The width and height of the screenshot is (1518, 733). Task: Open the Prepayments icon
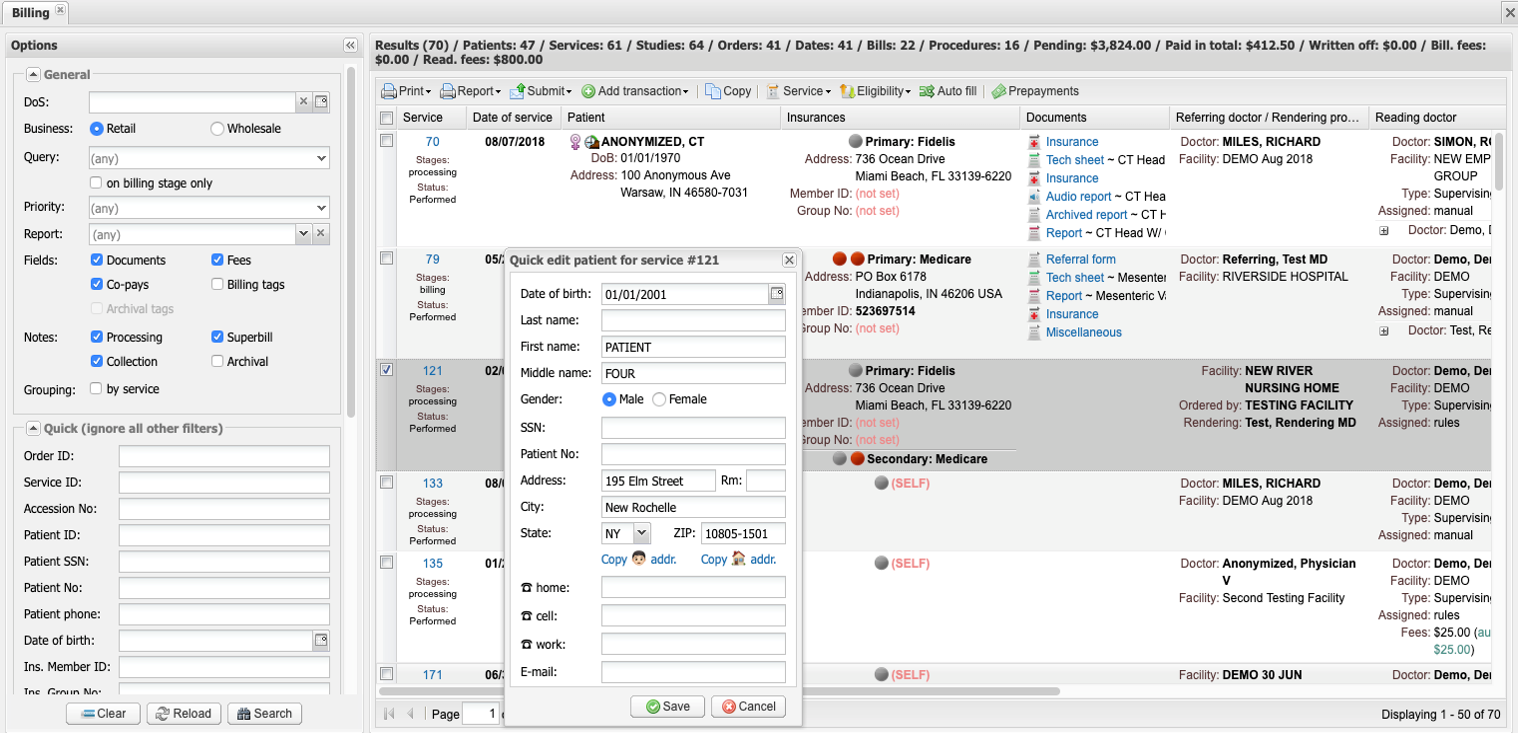click(998, 91)
